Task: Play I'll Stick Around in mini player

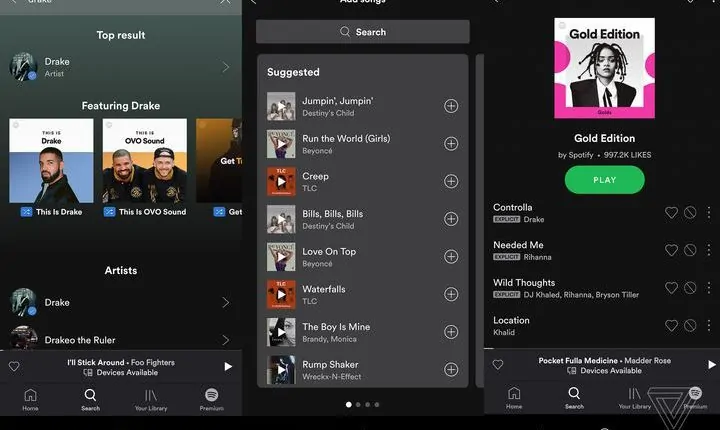Action: pos(228,367)
